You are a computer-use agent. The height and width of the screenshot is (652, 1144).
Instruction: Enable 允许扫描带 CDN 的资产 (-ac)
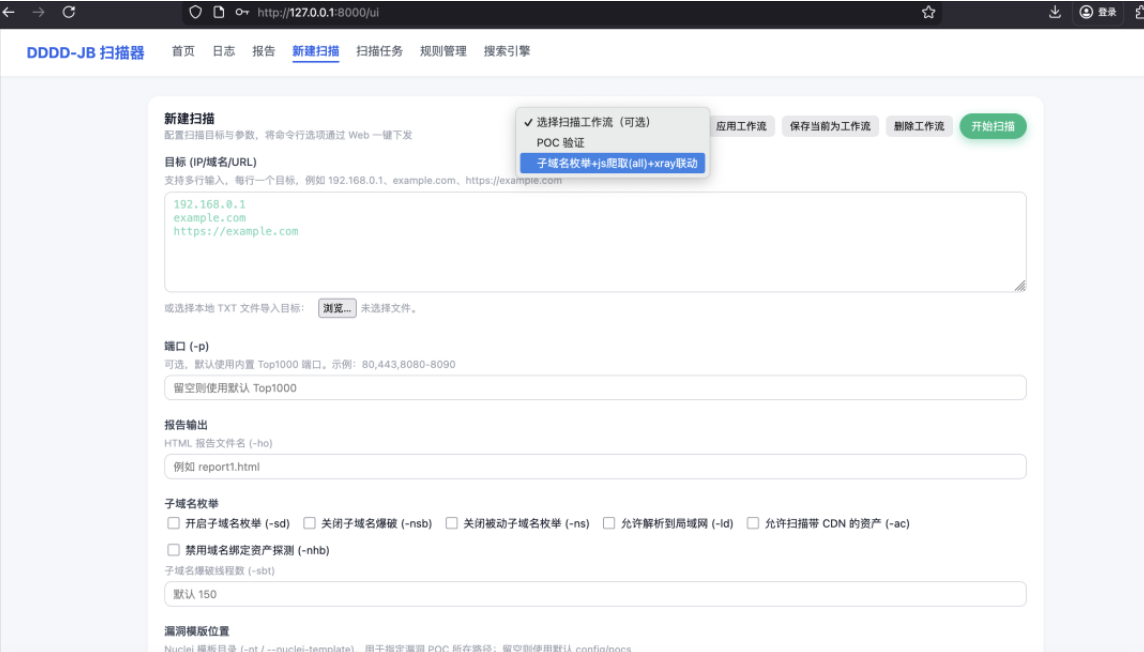point(754,522)
